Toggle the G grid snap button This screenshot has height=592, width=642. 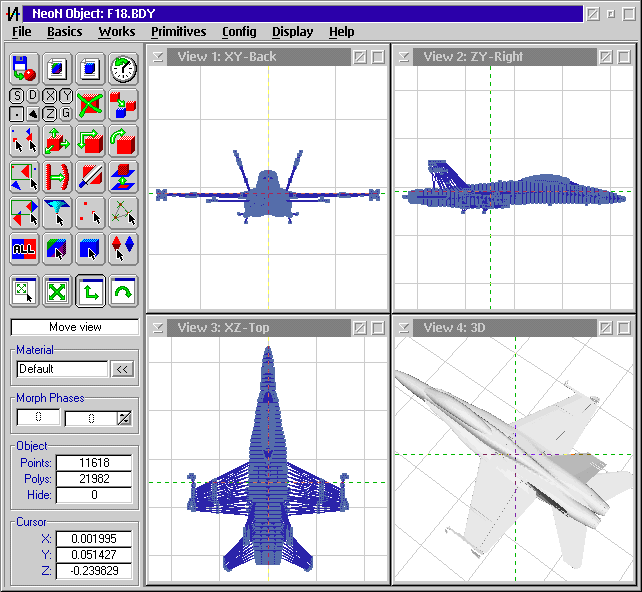(x=66, y=113)
